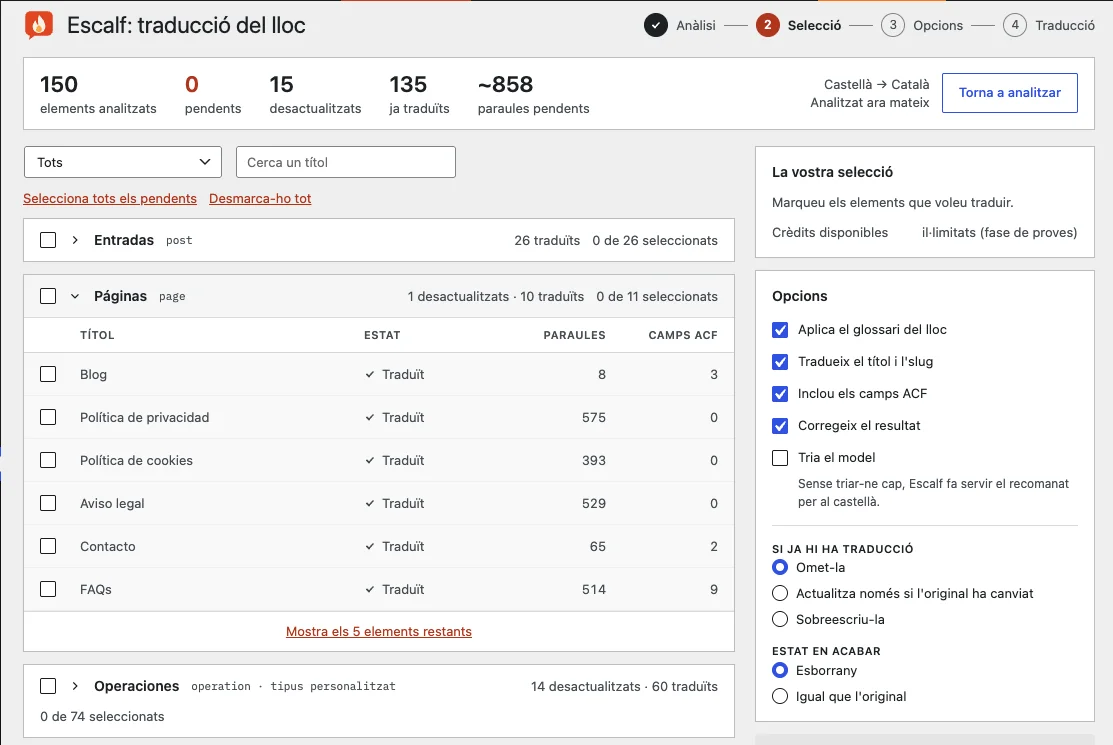Expand the Operaciones group chevron

pos(75,686)
